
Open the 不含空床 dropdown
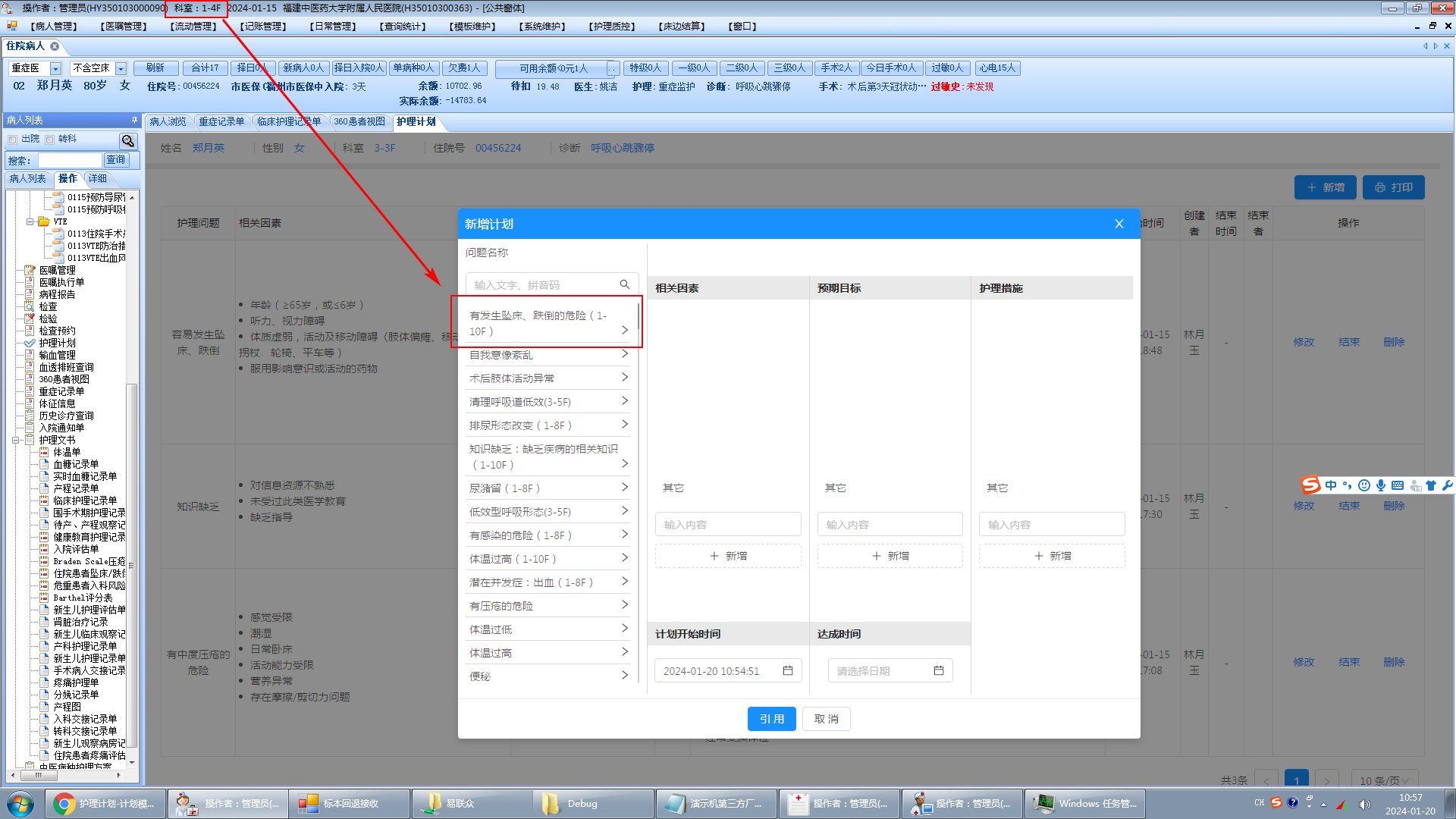[x=121, y=68]
